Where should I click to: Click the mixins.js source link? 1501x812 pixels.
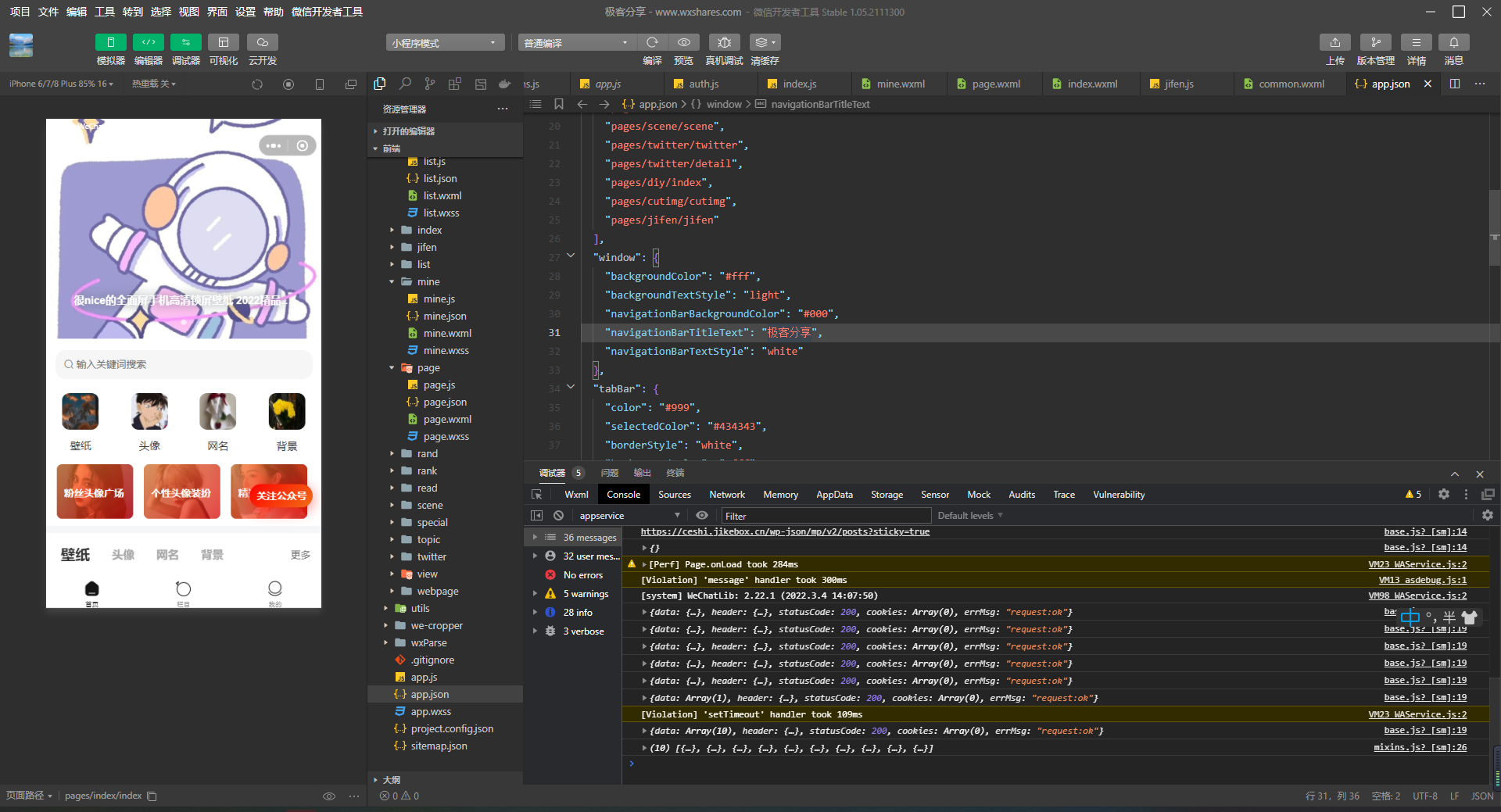point(1420,748)
